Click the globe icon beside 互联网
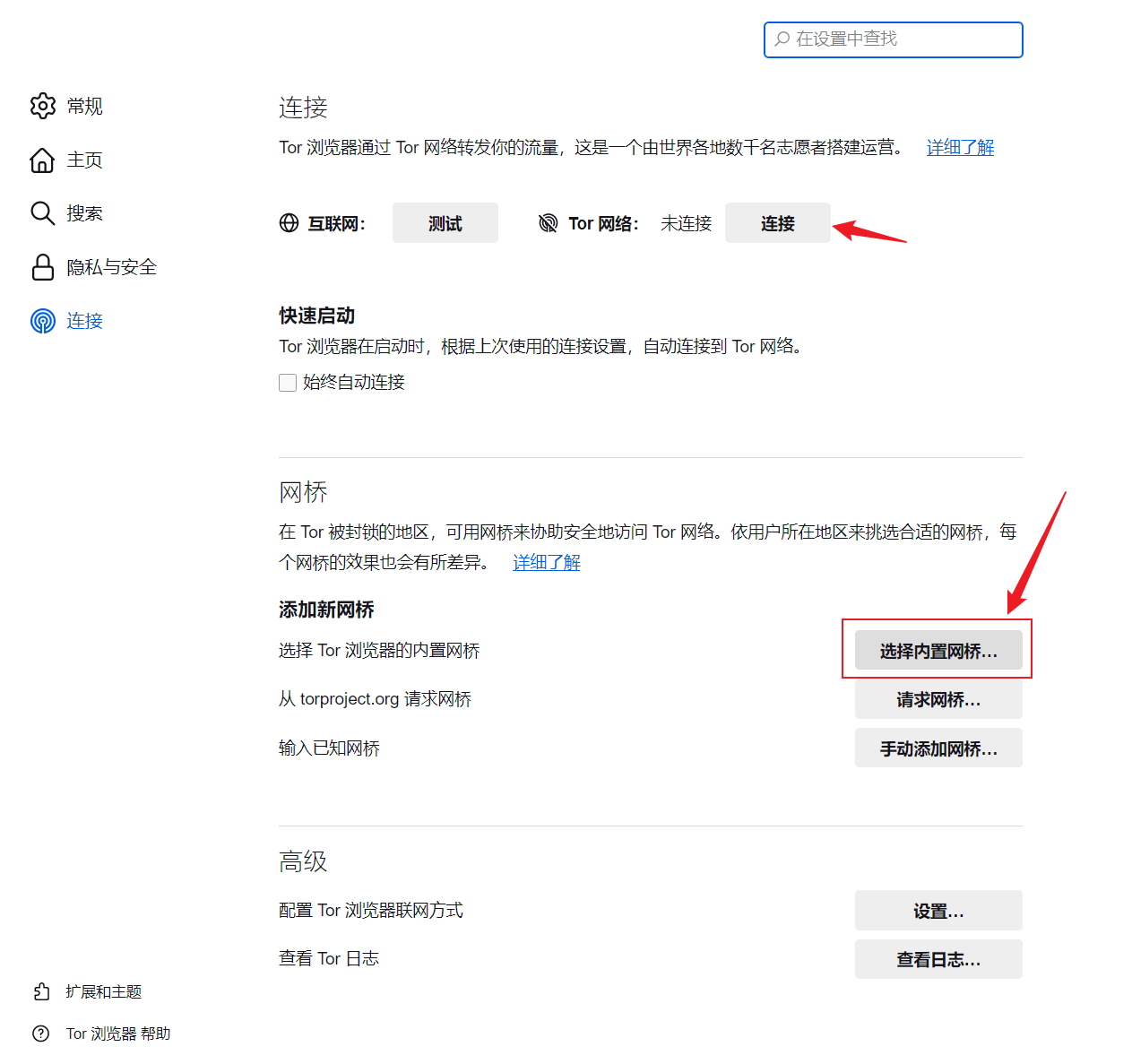Screen dimensions: 1132x1064 (289, 223)
